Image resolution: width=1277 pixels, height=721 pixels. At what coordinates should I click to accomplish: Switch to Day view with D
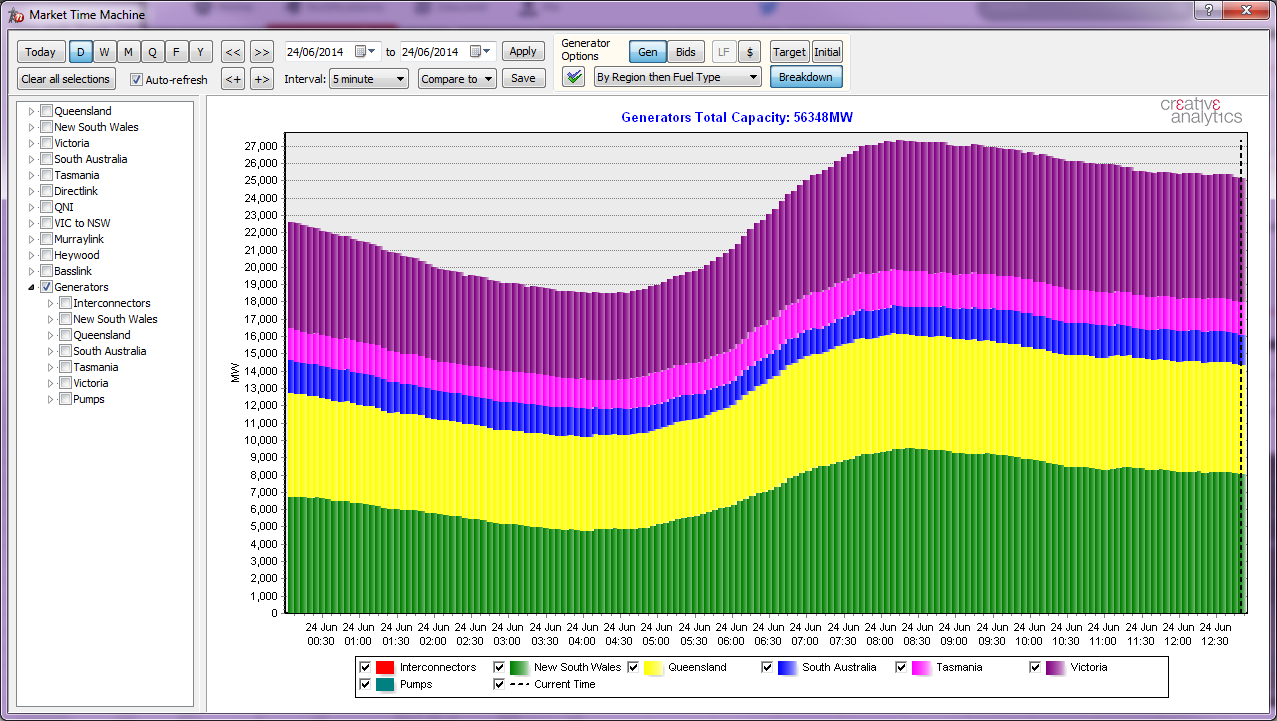80,52
